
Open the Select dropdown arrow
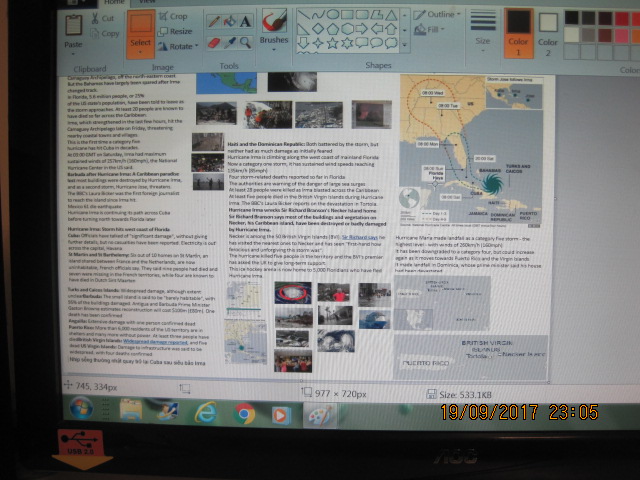click(140, 52)
